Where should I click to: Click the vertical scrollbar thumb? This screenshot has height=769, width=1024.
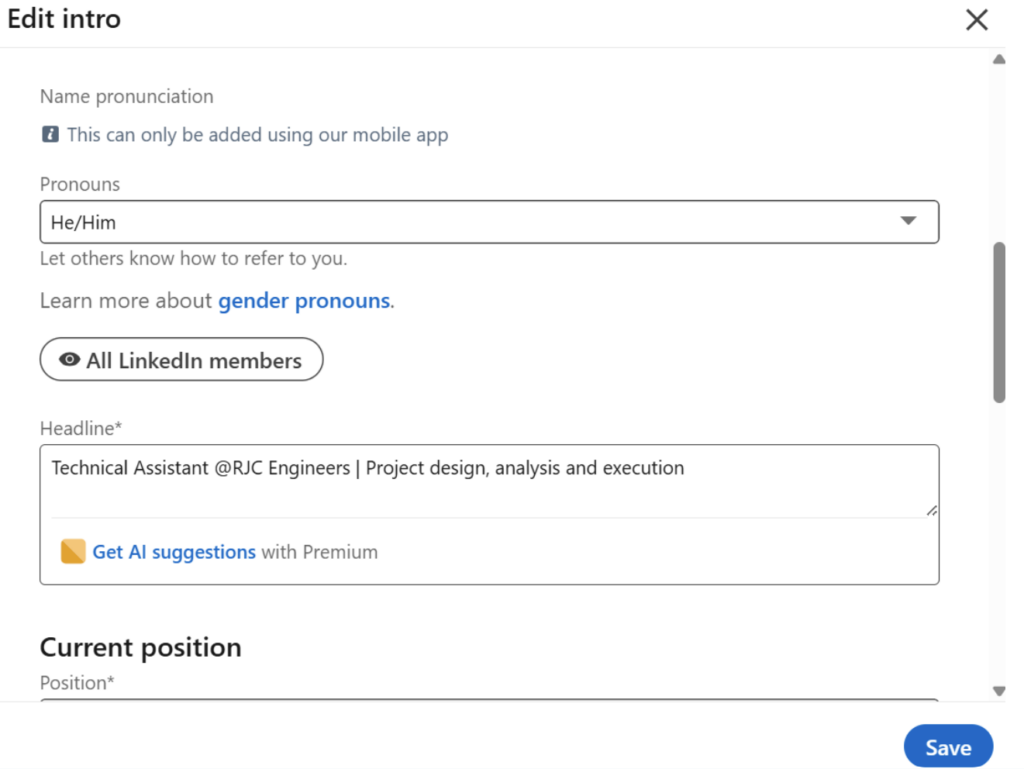(x=998, y=320)
